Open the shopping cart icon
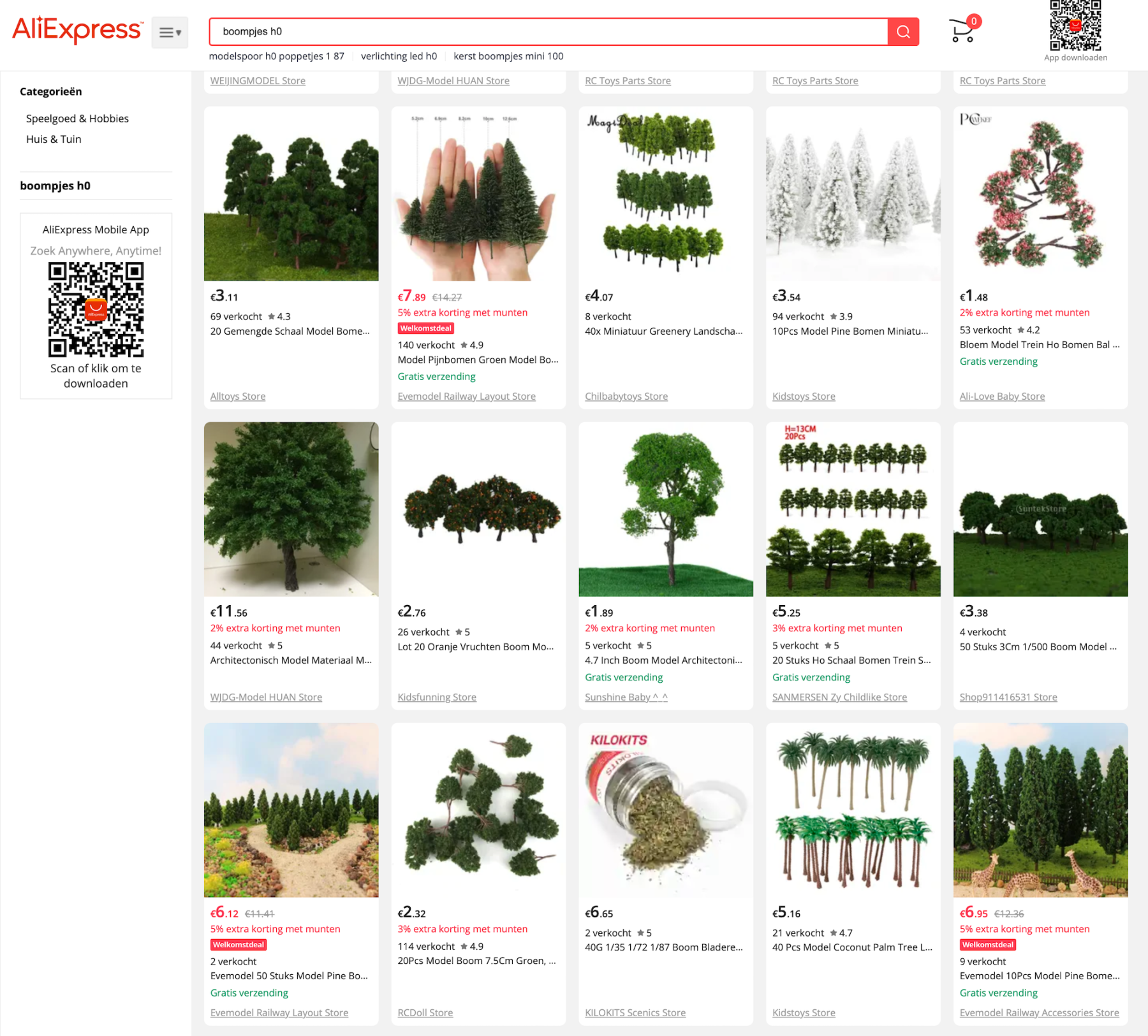The image size is (1148, 1036). [x=962, y=31]
